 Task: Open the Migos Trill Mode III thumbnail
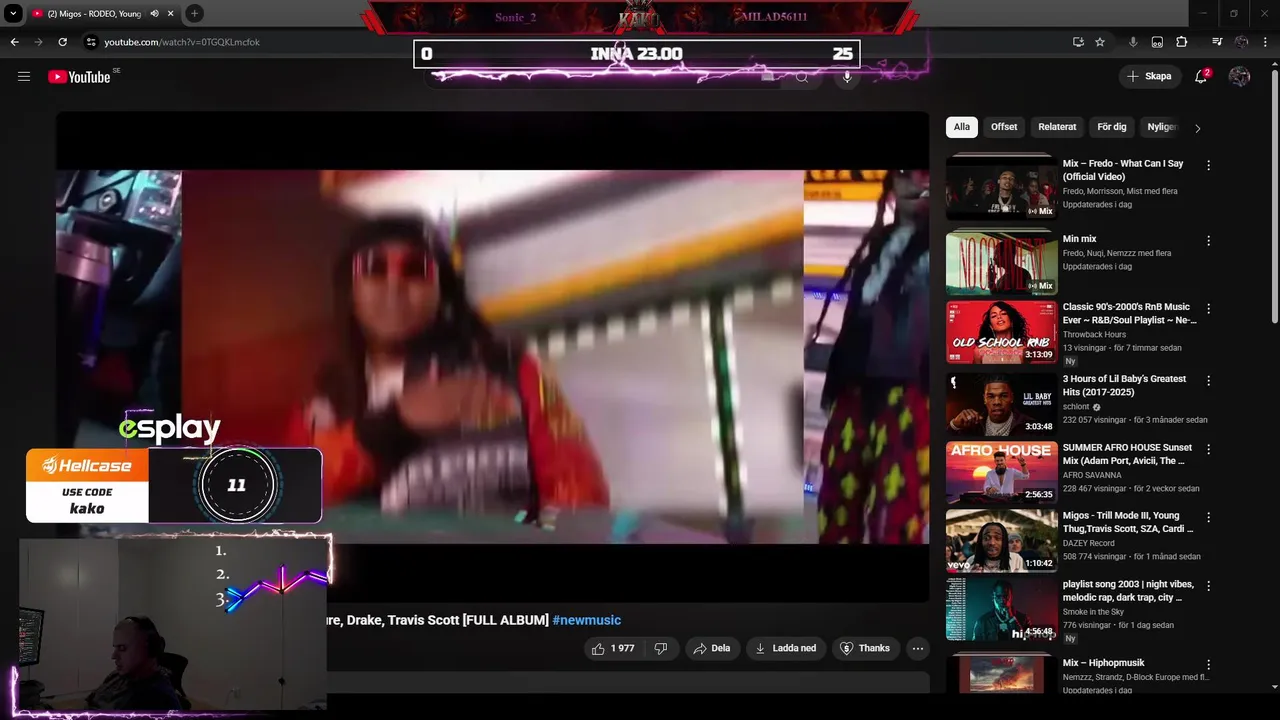[1001, 541]
